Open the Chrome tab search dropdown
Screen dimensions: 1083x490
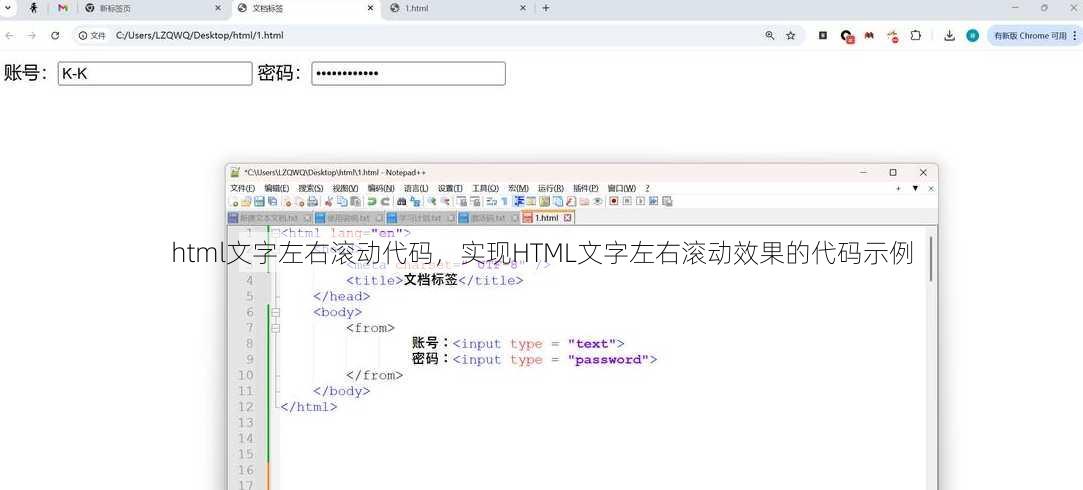click(x=8, y=8)
